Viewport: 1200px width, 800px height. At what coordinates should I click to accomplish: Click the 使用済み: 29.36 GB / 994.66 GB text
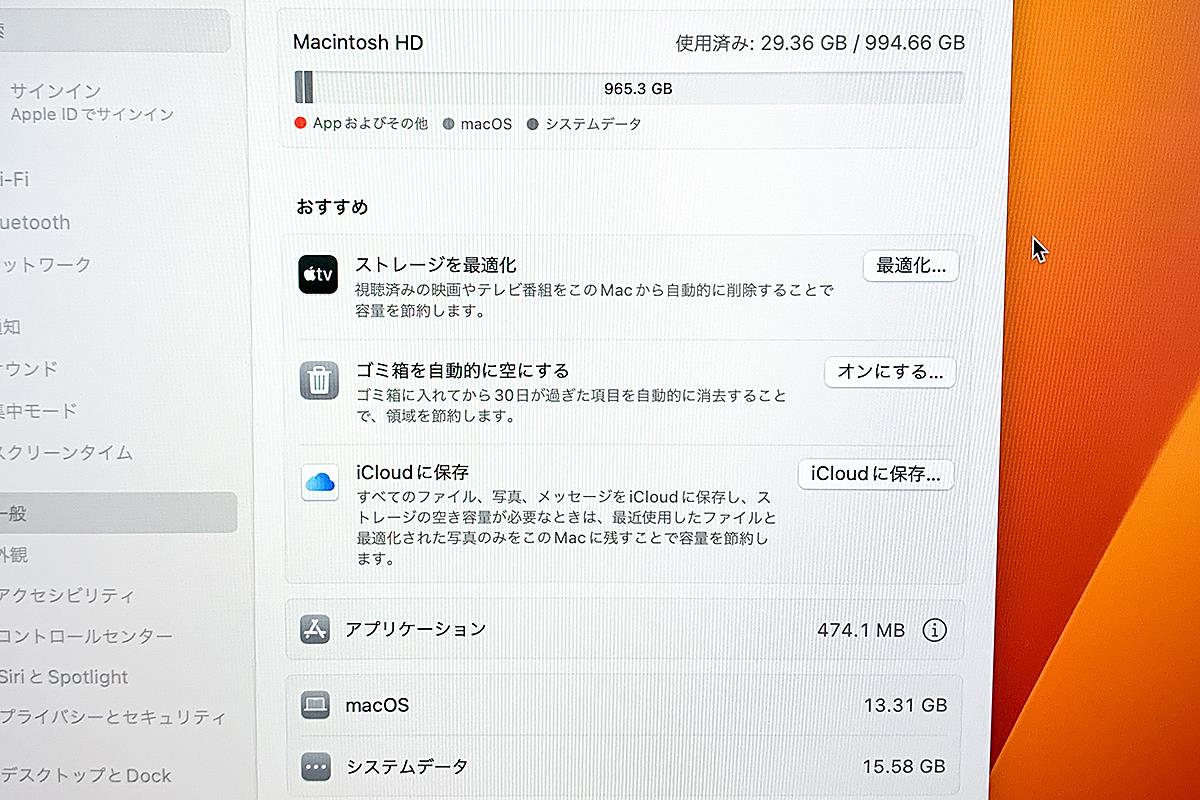pyautogui.click(x=820, y=43)
